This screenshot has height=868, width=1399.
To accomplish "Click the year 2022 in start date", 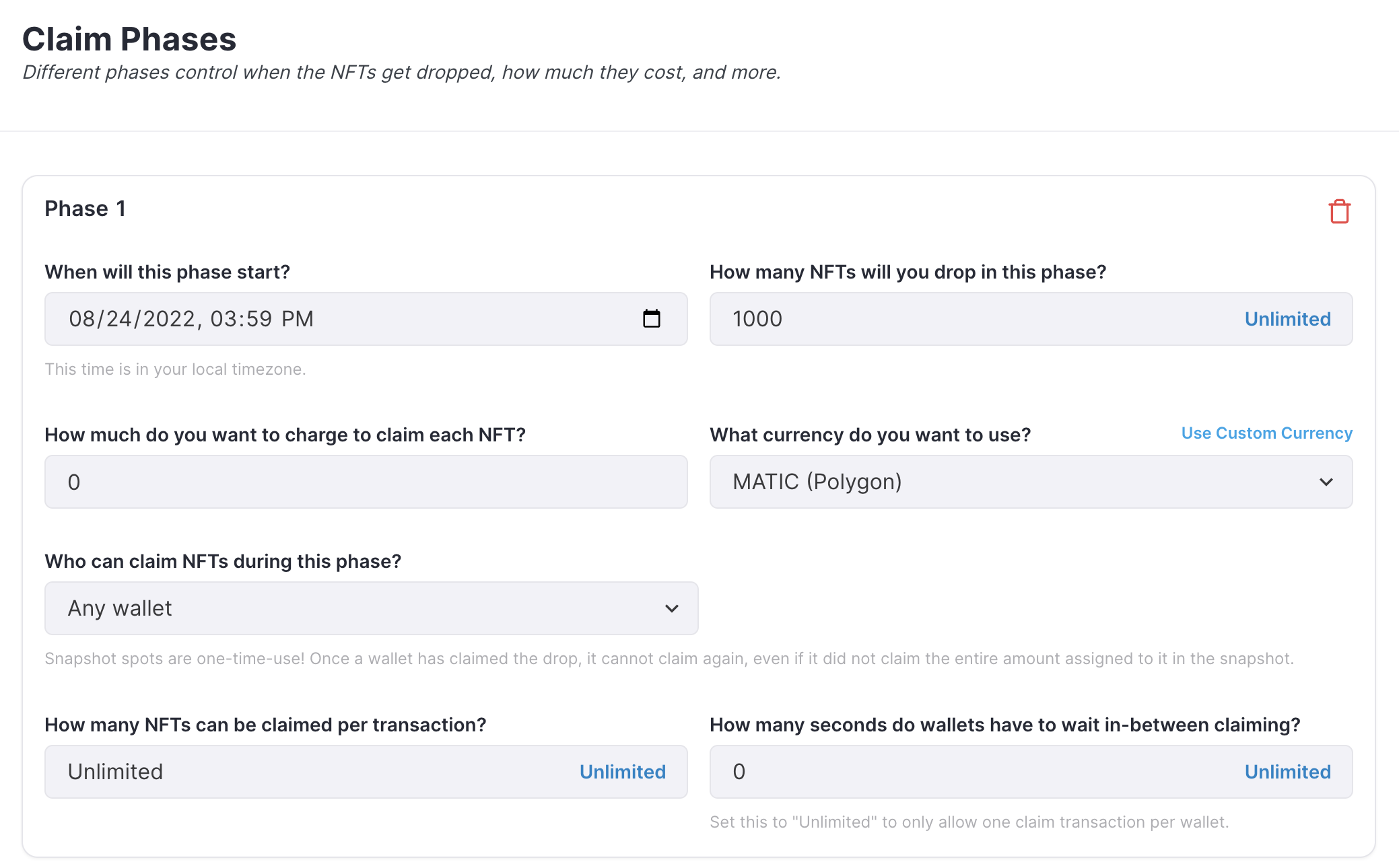I will [x=168, y=319].
